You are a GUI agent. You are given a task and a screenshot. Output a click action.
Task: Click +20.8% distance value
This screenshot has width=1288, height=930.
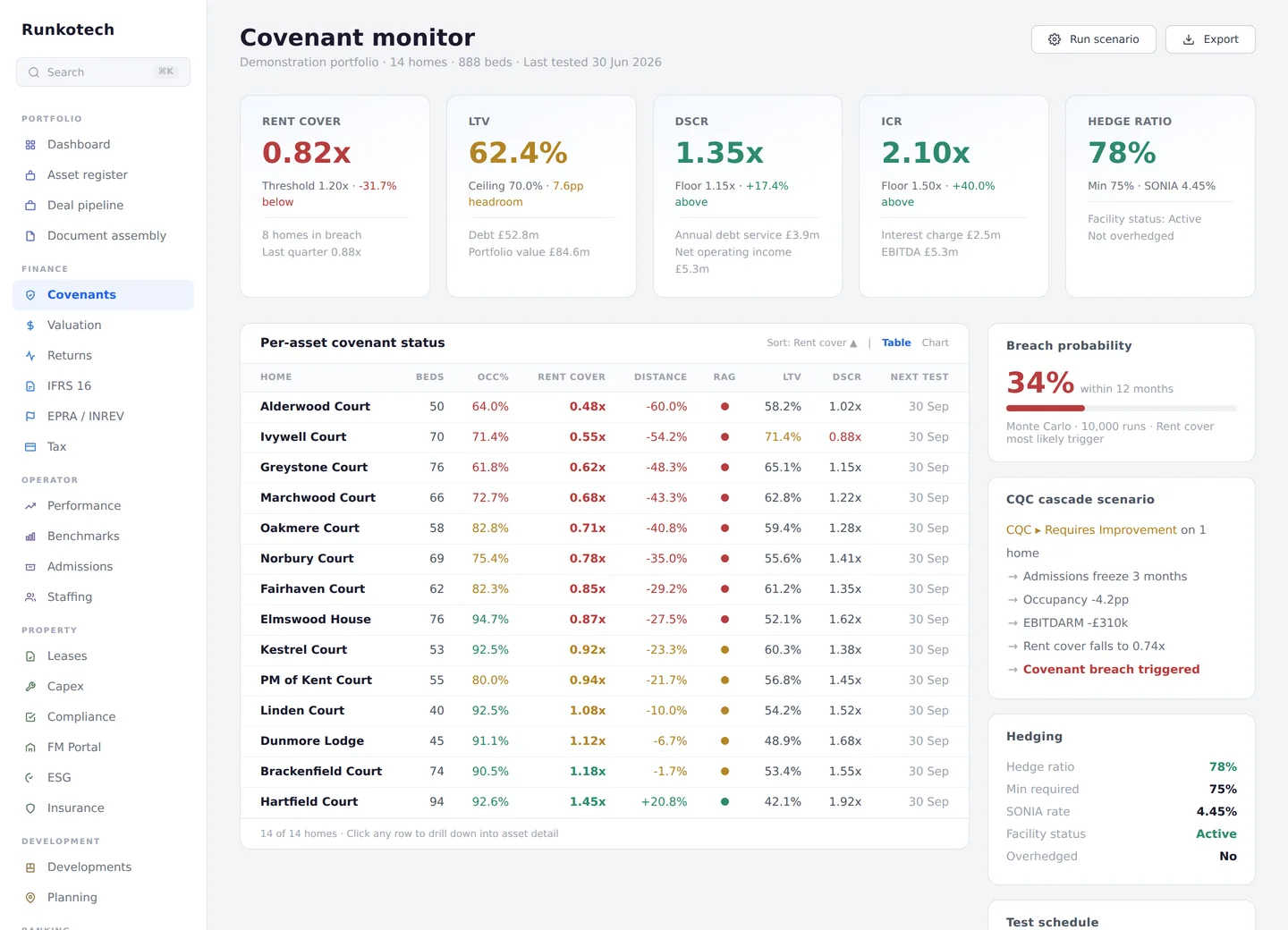point(664,802)
